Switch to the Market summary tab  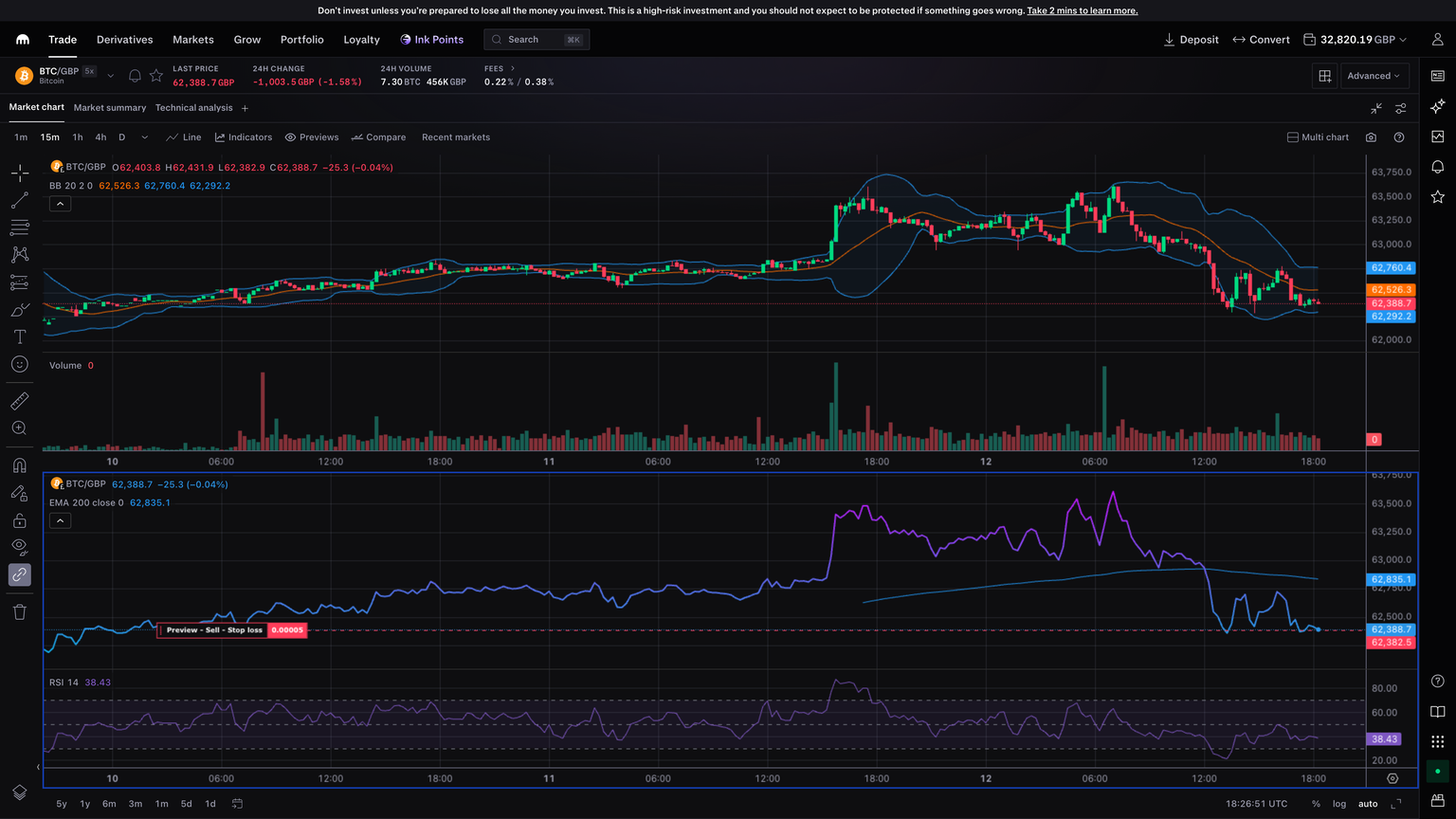tap(110, 108)
